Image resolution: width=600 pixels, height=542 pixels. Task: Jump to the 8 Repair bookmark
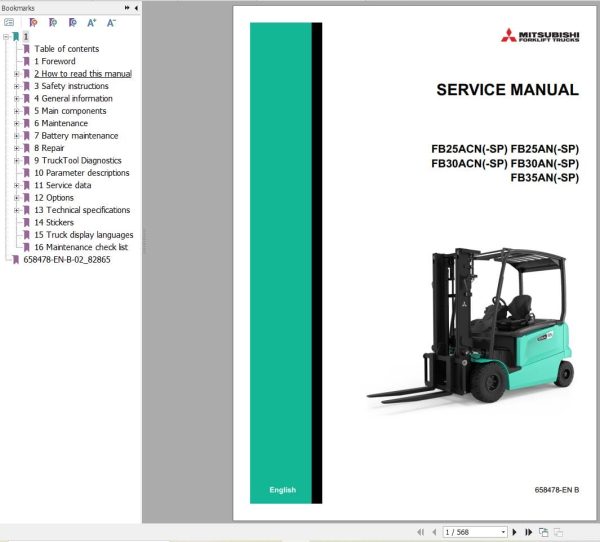coord(49,148)
